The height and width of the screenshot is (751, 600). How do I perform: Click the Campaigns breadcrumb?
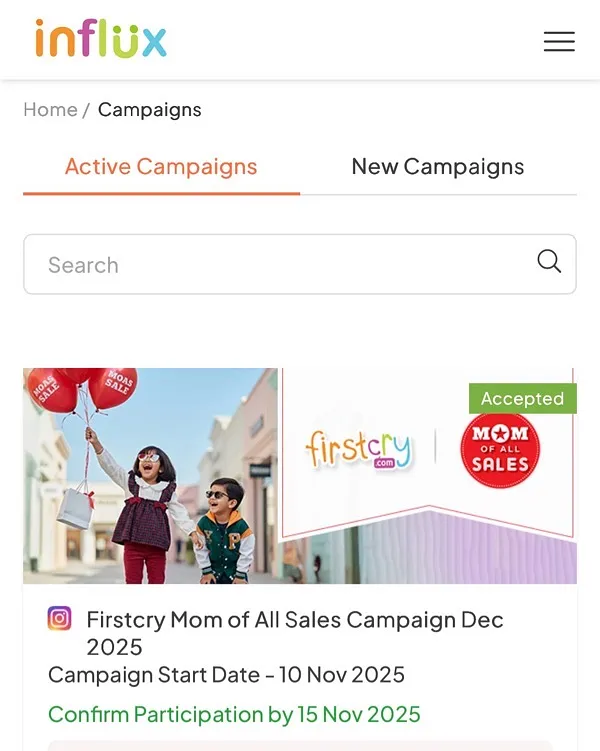coord(150,110)
